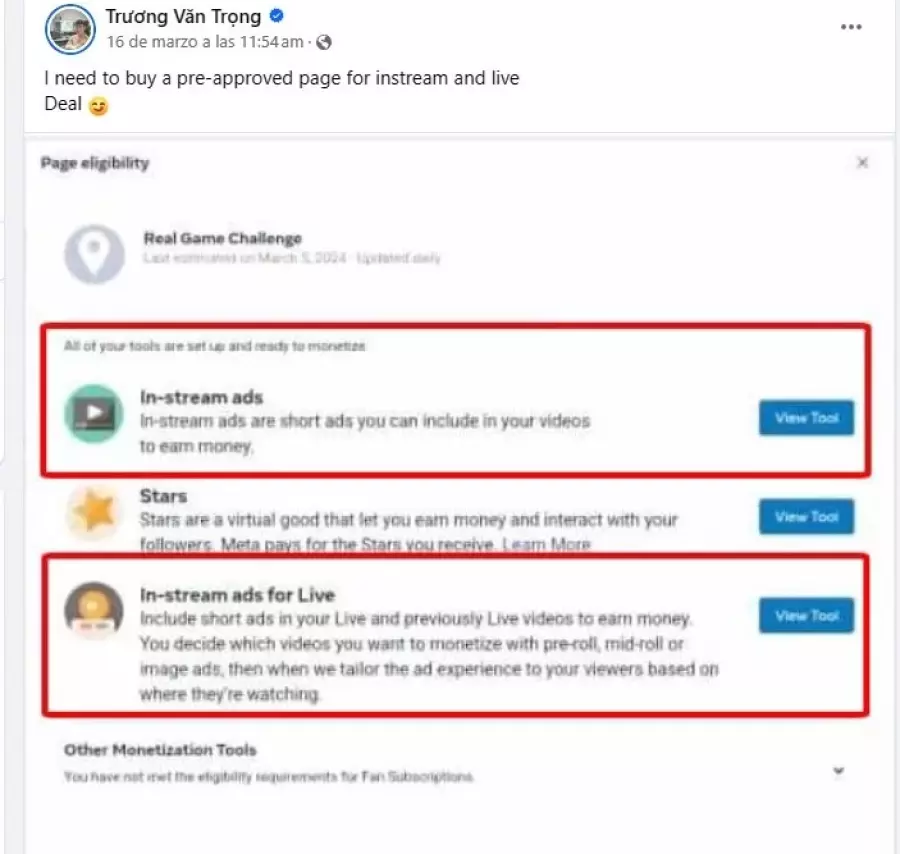The image size is (900, 854).
Task: Click the verified badge beside the name
Action: point(276,16)
